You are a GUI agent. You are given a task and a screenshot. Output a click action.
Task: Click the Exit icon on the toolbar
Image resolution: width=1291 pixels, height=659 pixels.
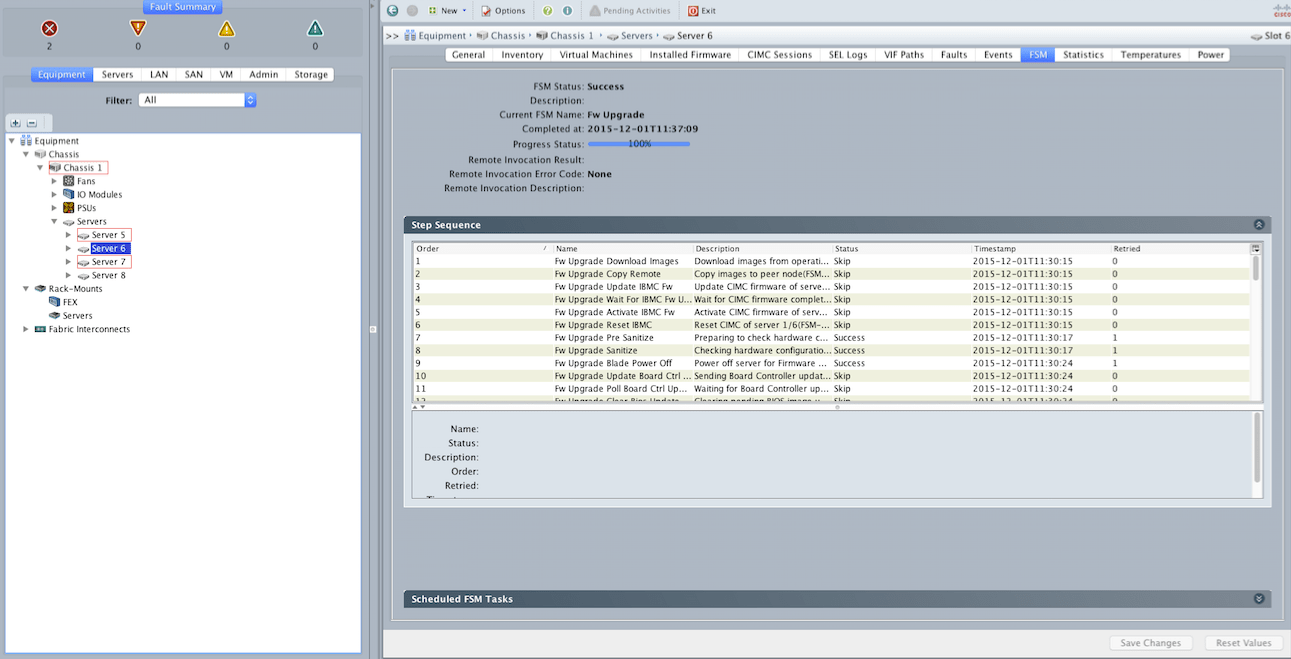[691, 11]
